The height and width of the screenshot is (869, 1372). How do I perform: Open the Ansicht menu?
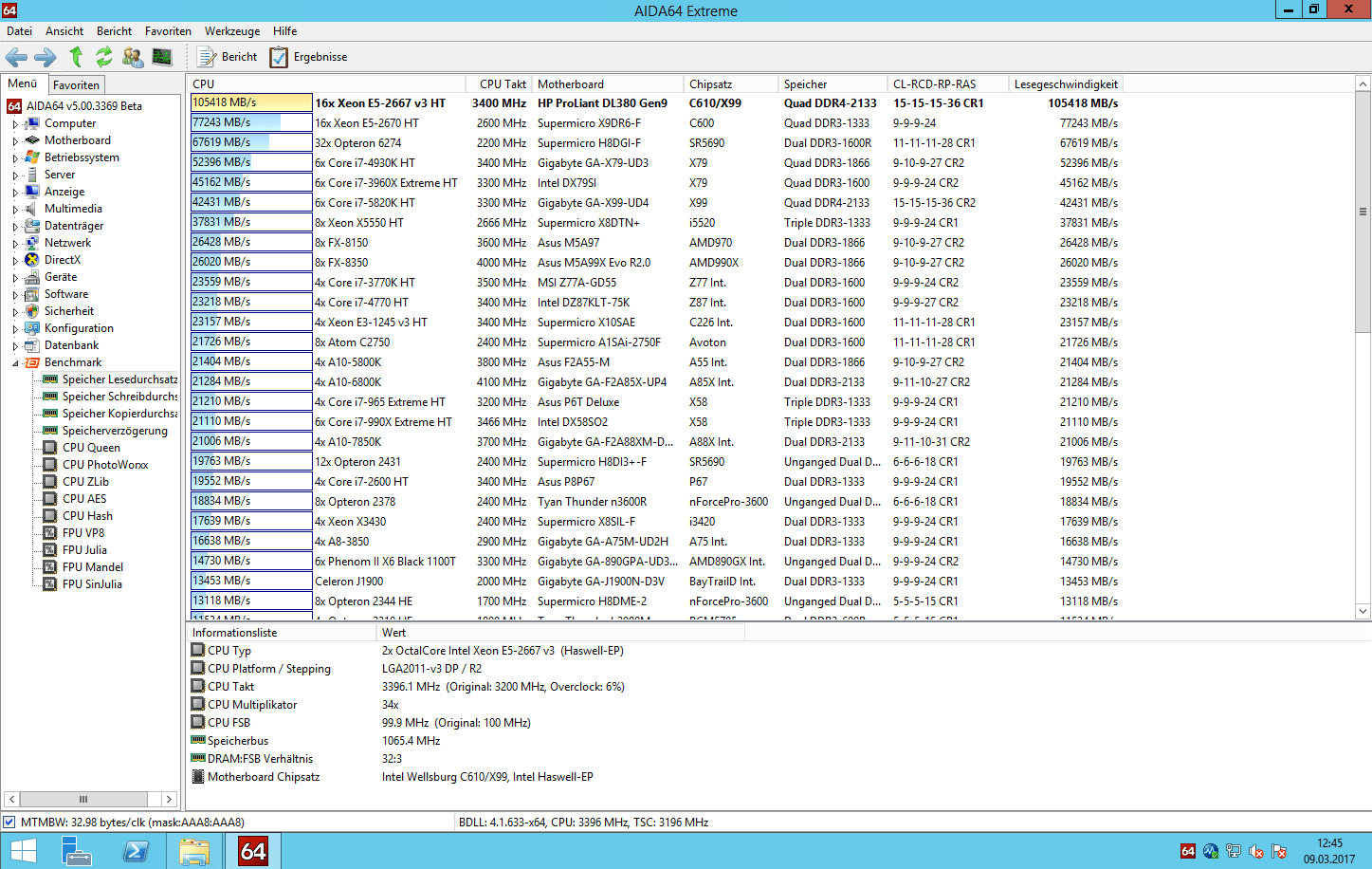pos(64,31)
